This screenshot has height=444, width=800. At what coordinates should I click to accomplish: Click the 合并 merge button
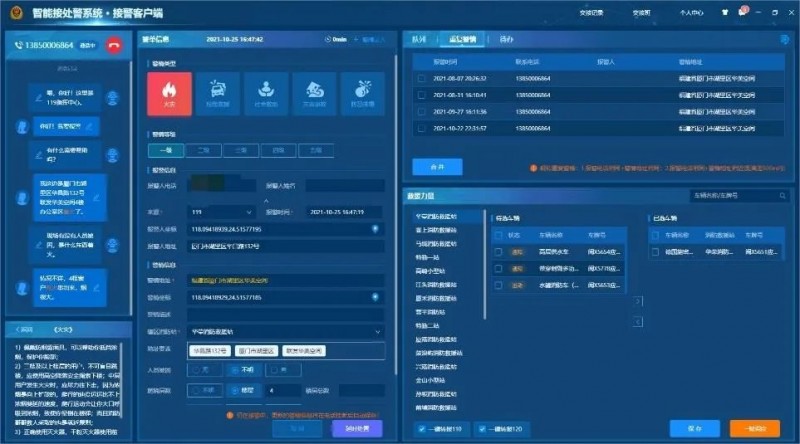click(x=435, y=164)
